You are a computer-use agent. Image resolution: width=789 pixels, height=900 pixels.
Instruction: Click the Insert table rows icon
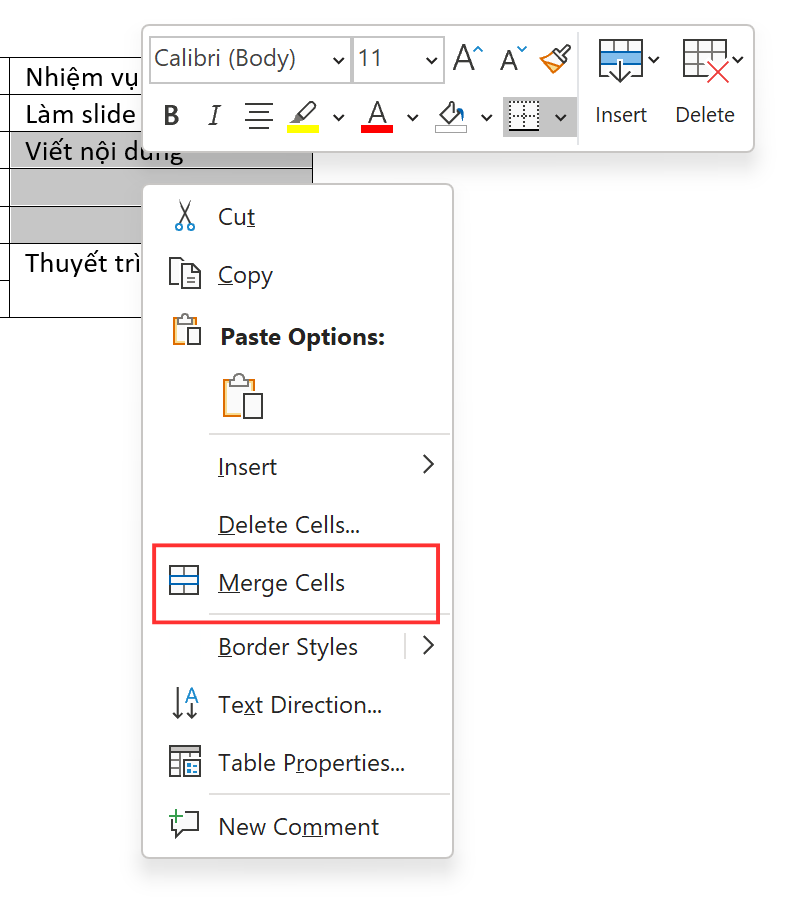click(620, 59)
